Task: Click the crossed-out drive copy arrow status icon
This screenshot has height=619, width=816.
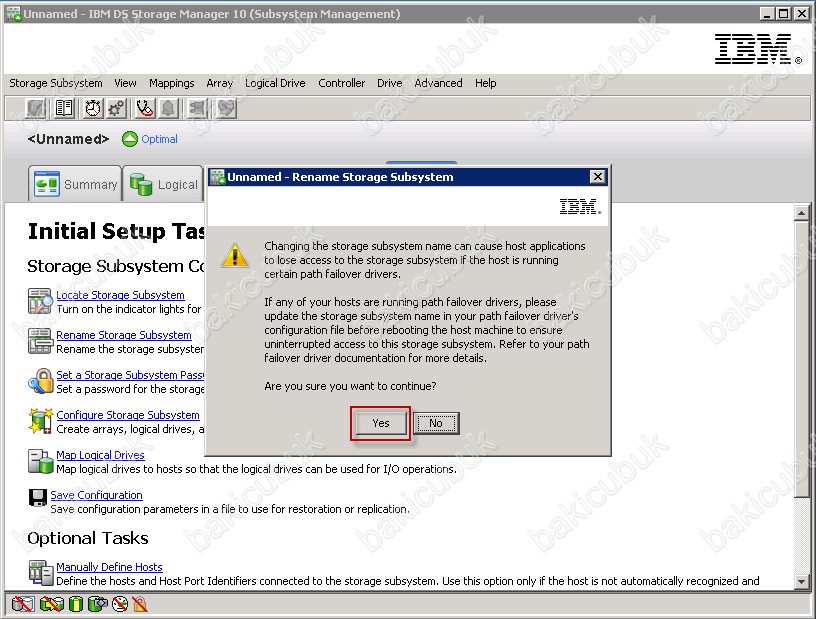Action: coord(51,604)
